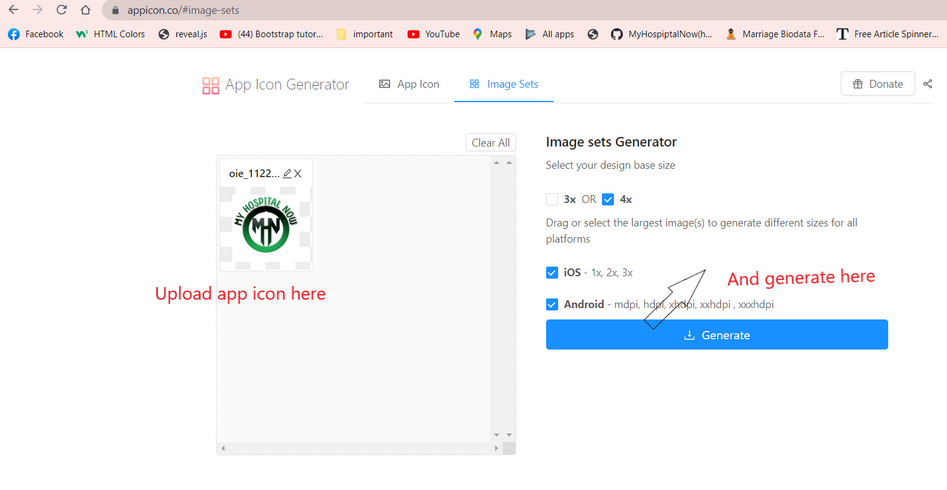
Task: Click the Donate button
Action: click(876, 84)
